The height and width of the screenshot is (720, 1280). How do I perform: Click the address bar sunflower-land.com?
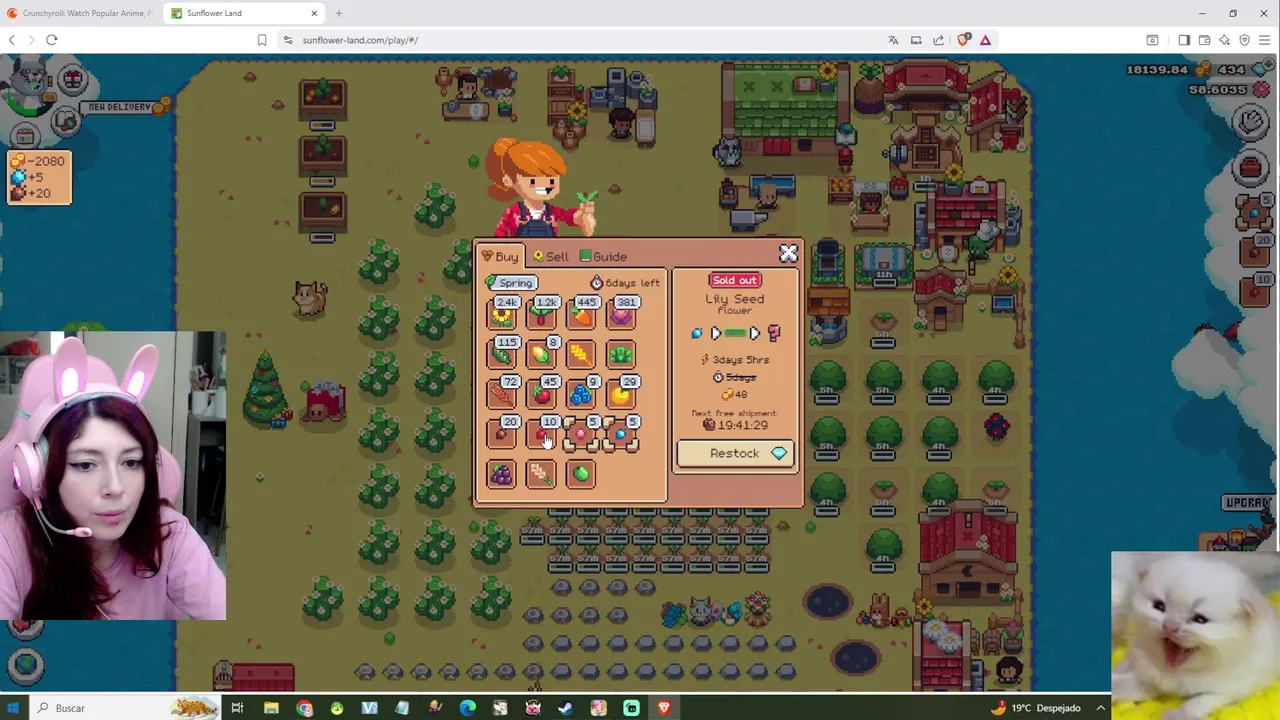360,40
